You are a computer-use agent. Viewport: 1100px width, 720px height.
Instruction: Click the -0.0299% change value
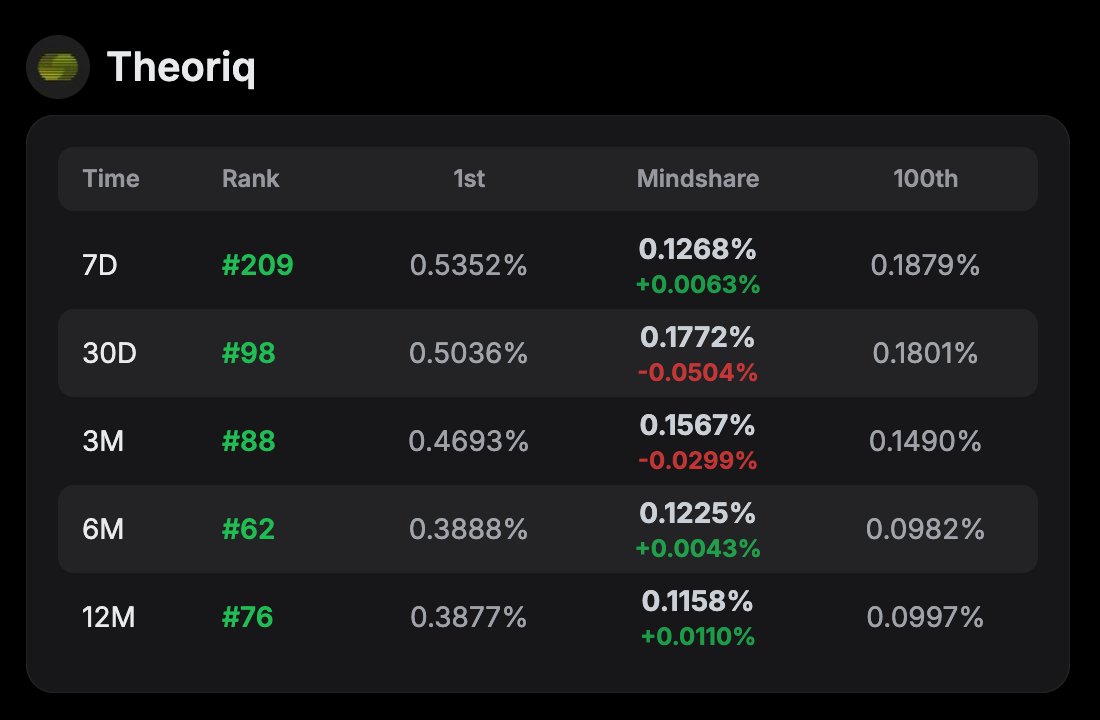click(697, 460)
